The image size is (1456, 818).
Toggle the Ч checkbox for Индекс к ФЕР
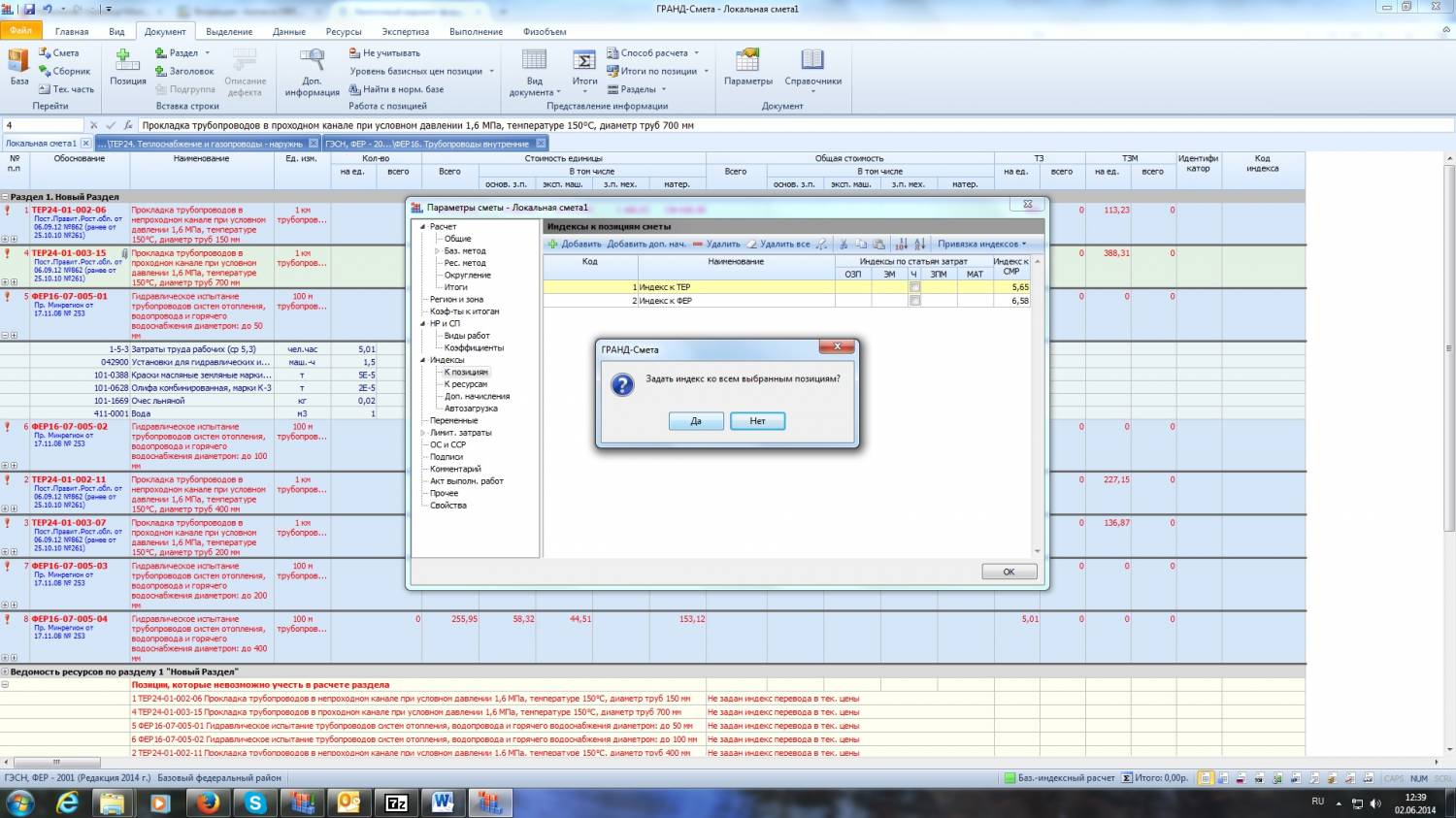pyautogui.click(x=914, y=301)
